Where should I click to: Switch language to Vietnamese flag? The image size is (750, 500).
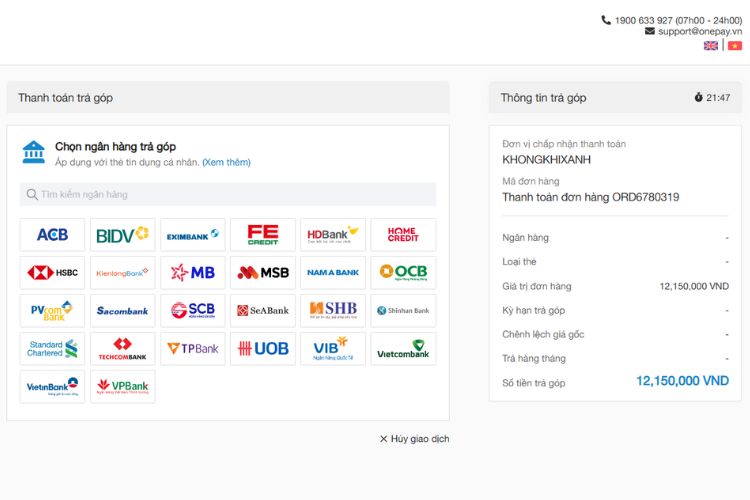pyautogui.click(x=735, y=46)
